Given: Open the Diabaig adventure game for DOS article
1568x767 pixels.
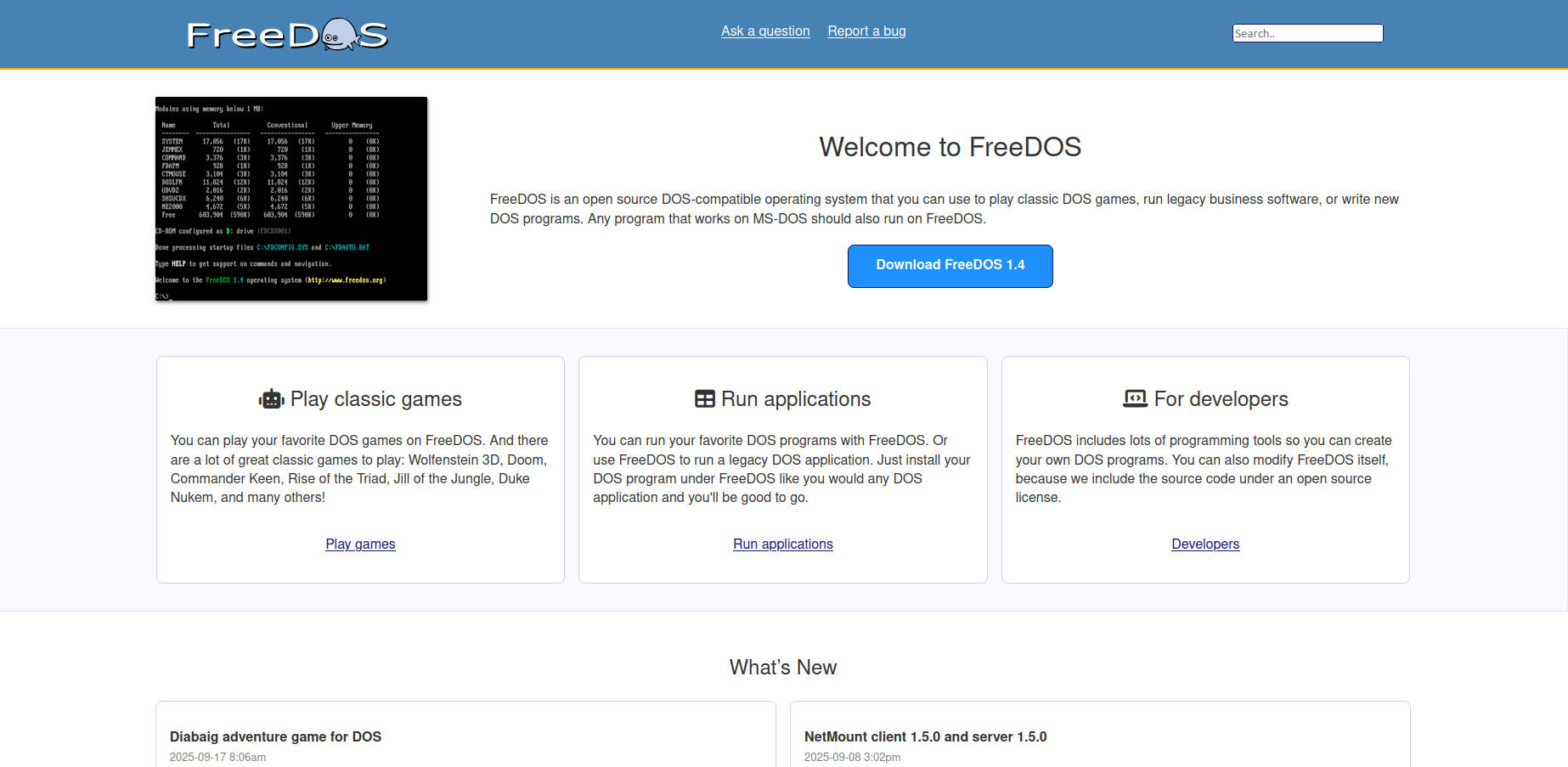Looking at the screenshot, I should 275,736.
